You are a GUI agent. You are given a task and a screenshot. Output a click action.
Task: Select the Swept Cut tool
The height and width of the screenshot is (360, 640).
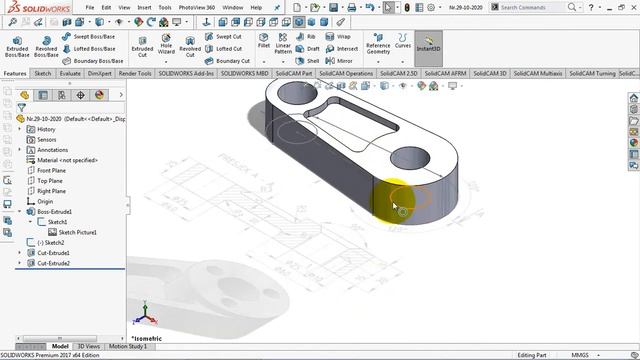tap(223, 37)
